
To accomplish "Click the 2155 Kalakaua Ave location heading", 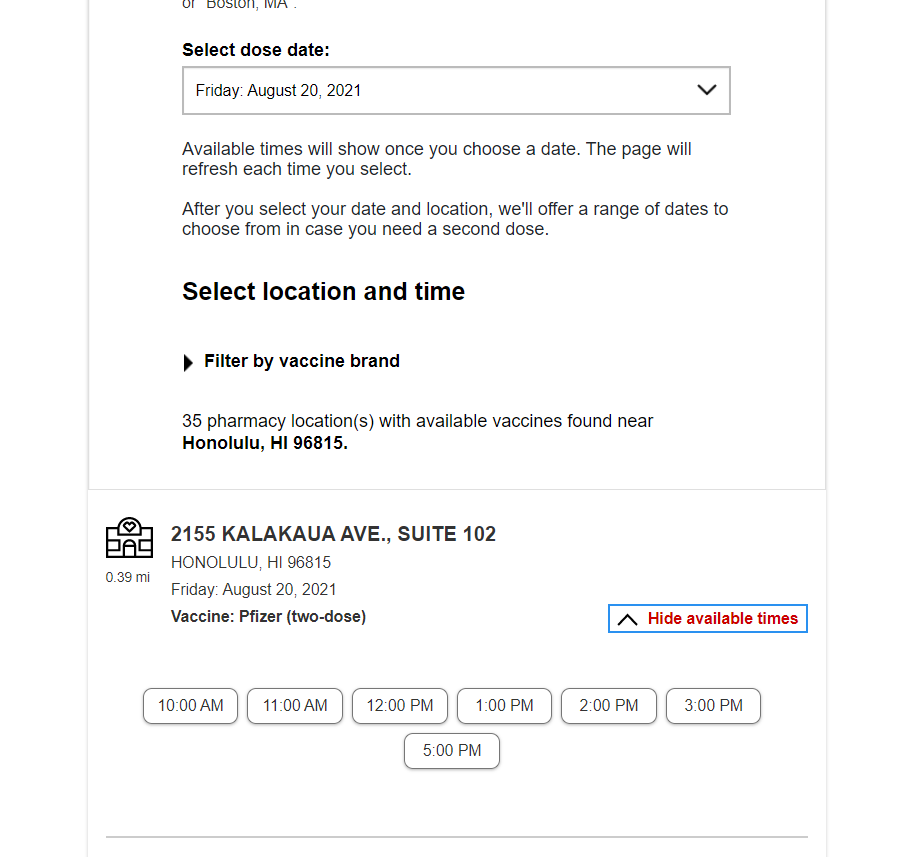I will point(333,534).
